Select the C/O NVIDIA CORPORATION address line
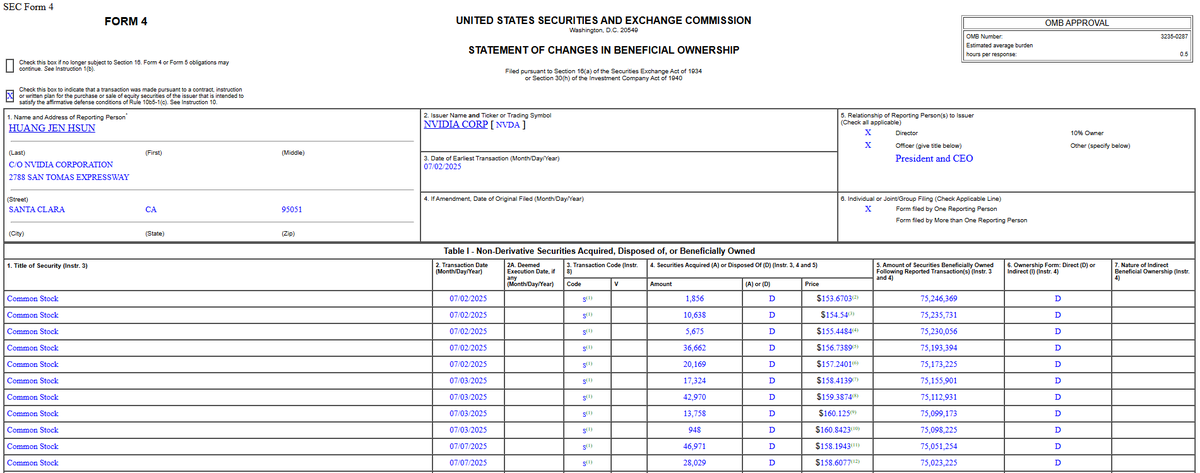The width and height of the screenshot is (1200, 473). (x=60, y=164)
